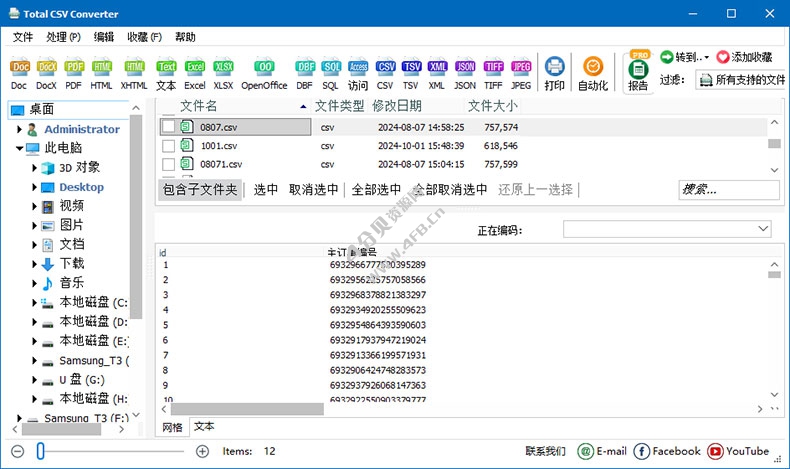Convert to DBF using toolbar icon
790x469 pixels.
(x=305, y=68)
